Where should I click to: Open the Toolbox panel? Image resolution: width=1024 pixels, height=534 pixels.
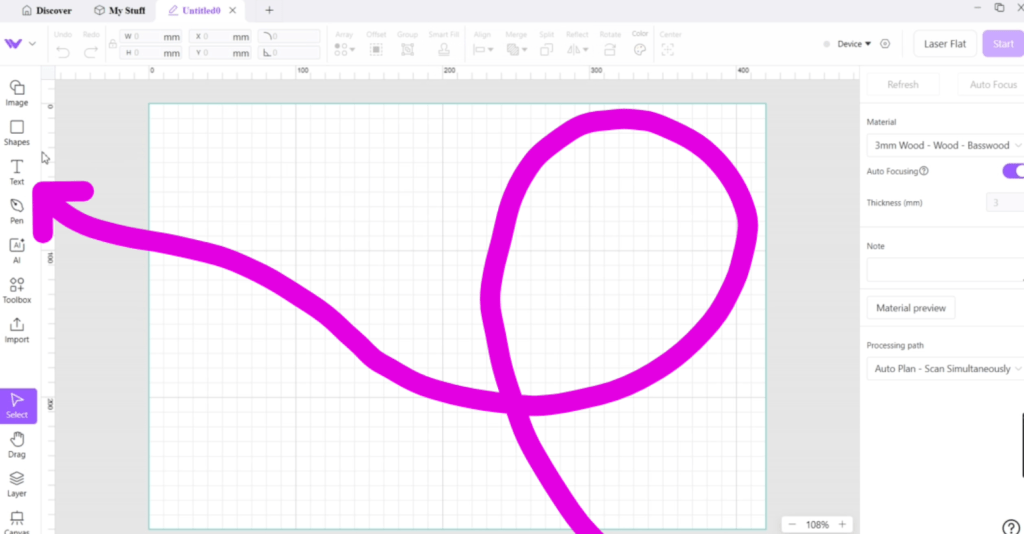point(17,290)
